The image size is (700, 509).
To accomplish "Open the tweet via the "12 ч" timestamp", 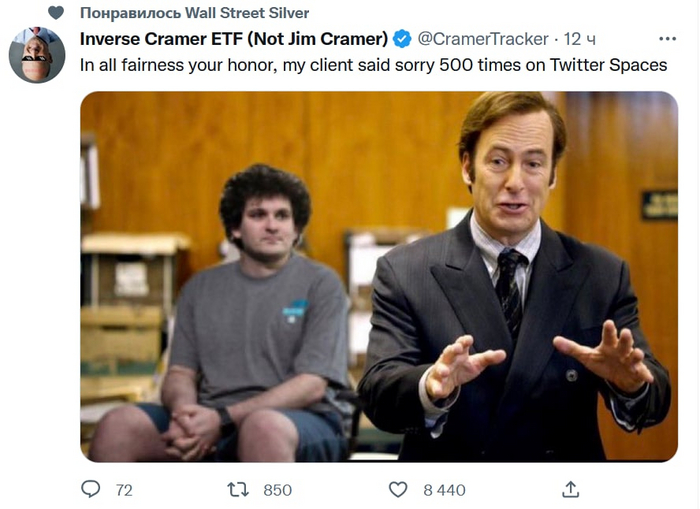I will [x=580, y=39].
